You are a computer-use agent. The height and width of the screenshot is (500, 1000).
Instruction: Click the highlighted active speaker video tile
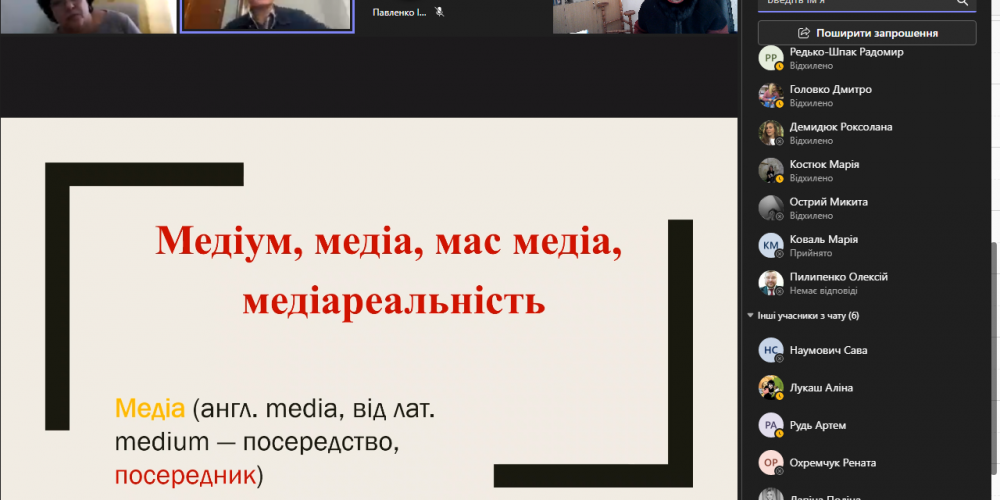266,16
